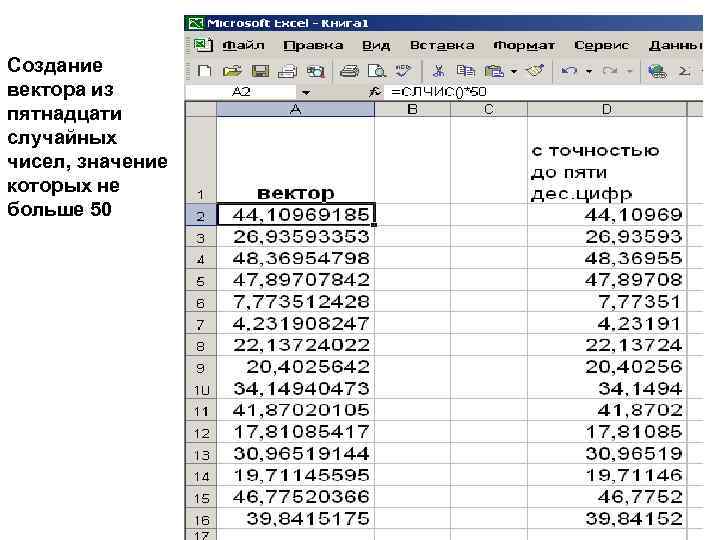Open the Данные menu
Viewport: 720px width, 540px height.
click(675, 45)
